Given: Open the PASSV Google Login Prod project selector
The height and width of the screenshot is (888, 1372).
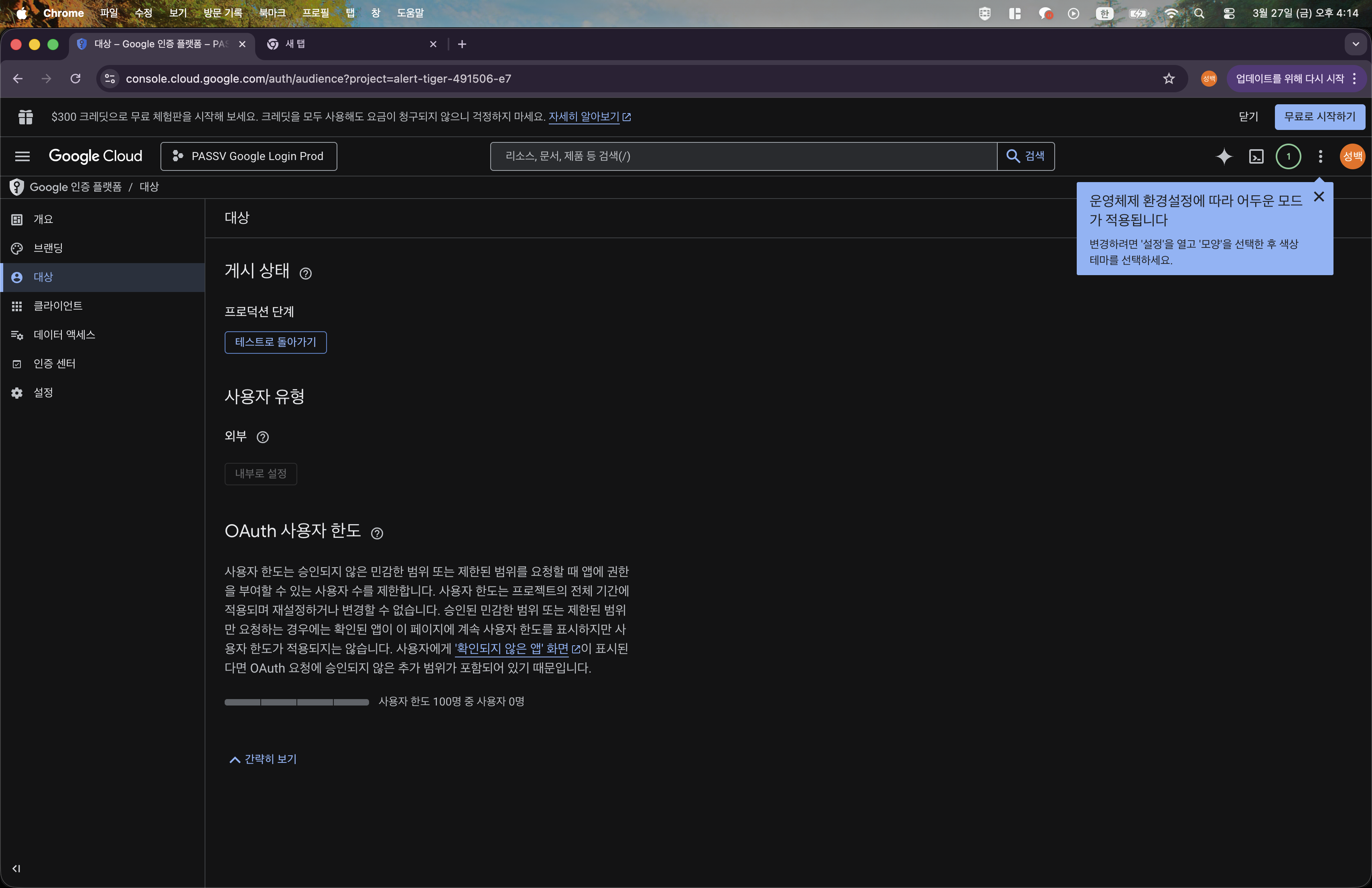Looking at the screenshot, I should pyautogui.click(x=248, y=156).
